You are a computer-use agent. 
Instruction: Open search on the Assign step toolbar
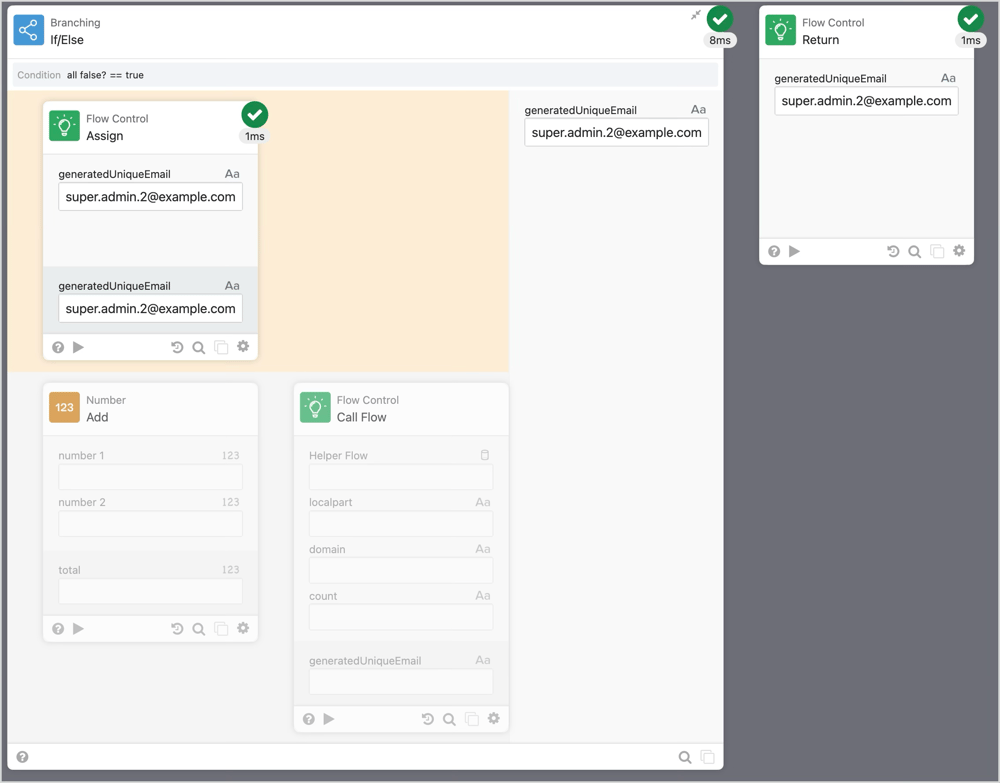pos(199,346)
